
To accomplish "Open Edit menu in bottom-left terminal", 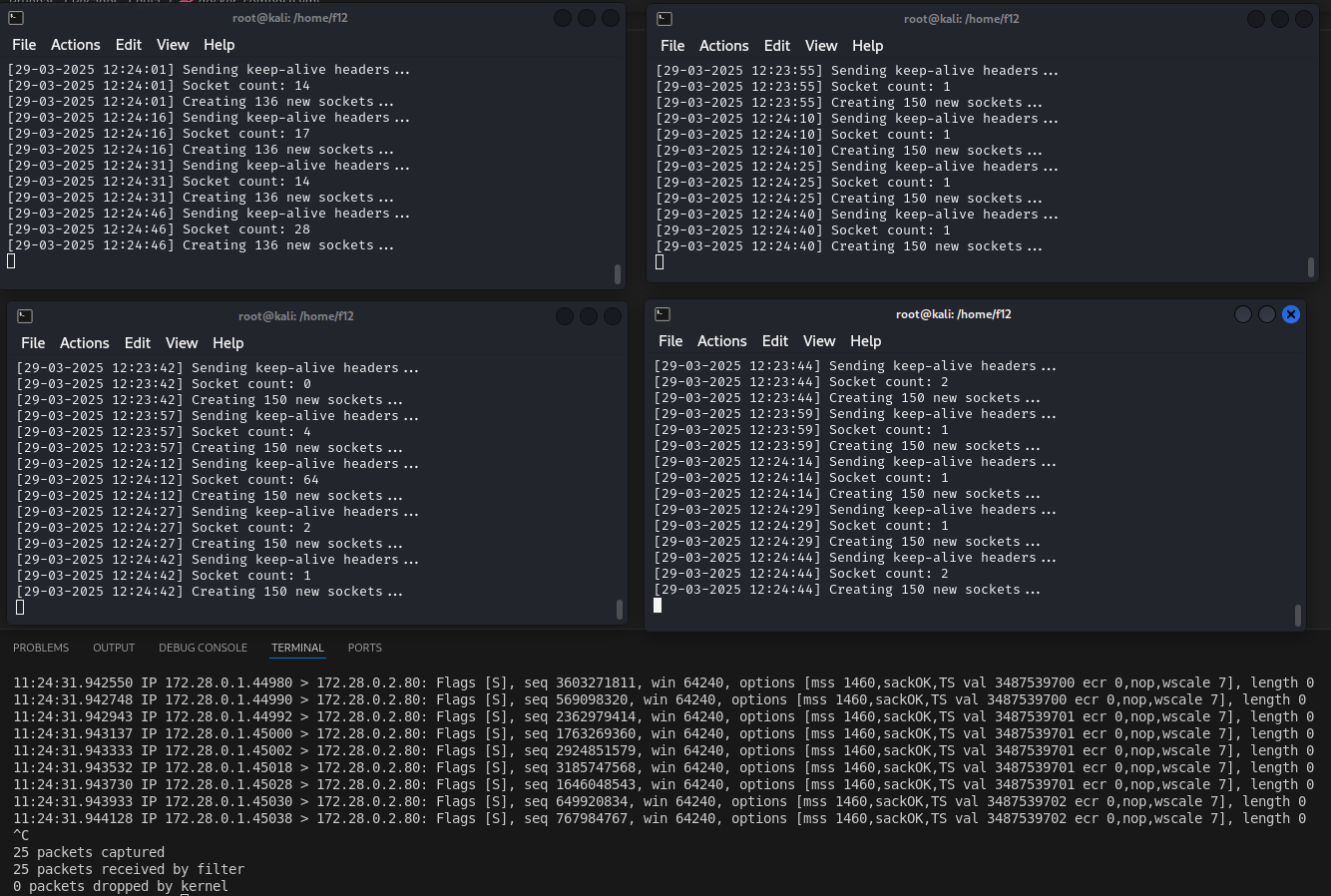I will pos(138,343).
